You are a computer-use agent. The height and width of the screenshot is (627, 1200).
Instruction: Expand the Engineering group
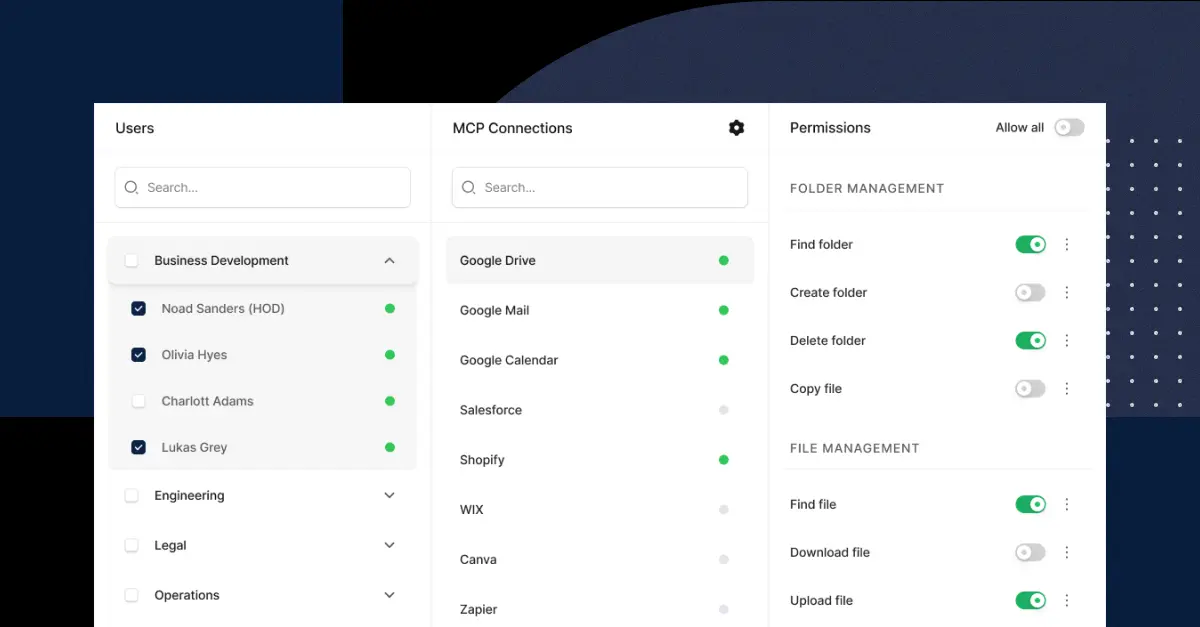(x=389, y=495)
